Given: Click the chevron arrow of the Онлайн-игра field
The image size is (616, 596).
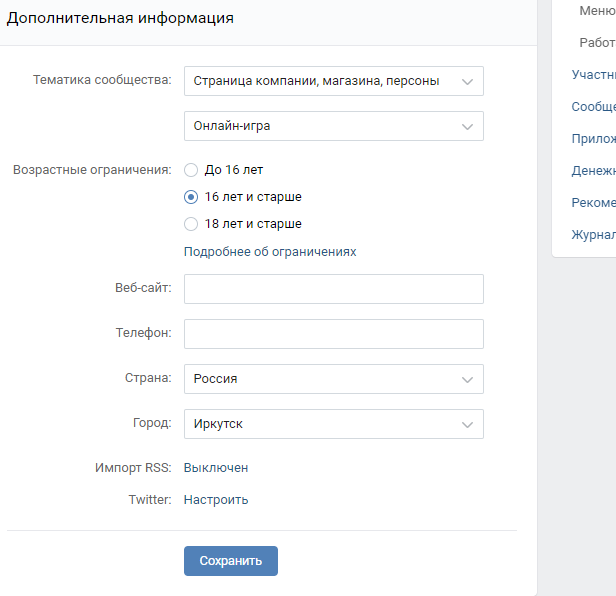Looking at the screenshot, I should (467, 127).
